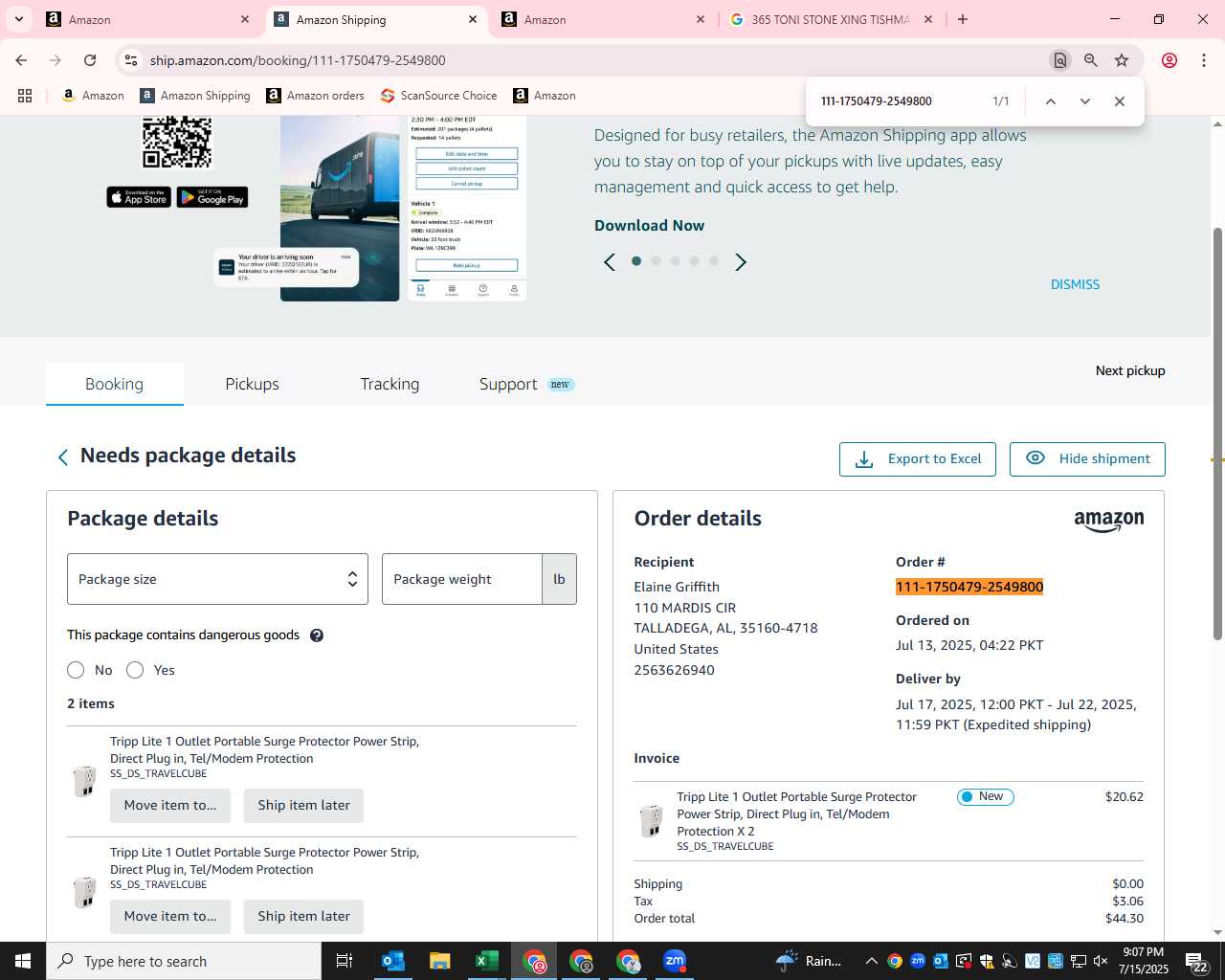
Task: Open File Explorer from taskbar
Action: [x=439, y=961]
